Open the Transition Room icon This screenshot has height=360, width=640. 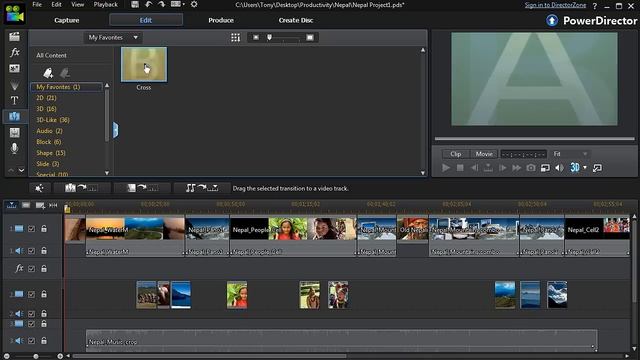tap(14, 117)
